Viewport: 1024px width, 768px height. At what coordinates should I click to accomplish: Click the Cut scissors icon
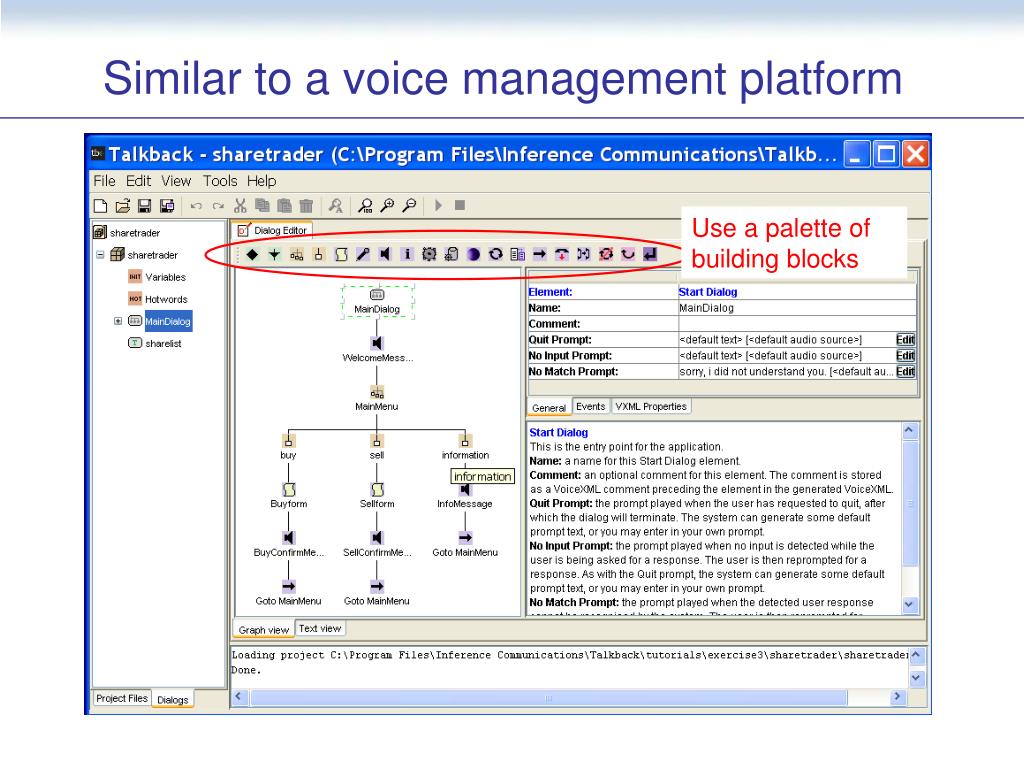point(240,206)
